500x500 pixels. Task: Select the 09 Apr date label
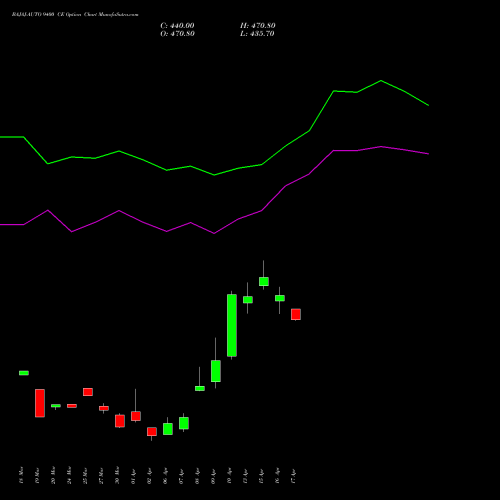click(213, 475)
